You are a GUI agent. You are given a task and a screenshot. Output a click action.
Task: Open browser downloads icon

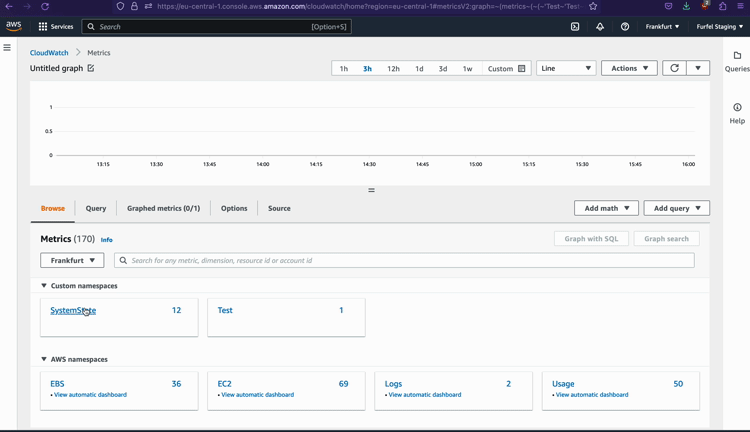click(x=686, y=6)
